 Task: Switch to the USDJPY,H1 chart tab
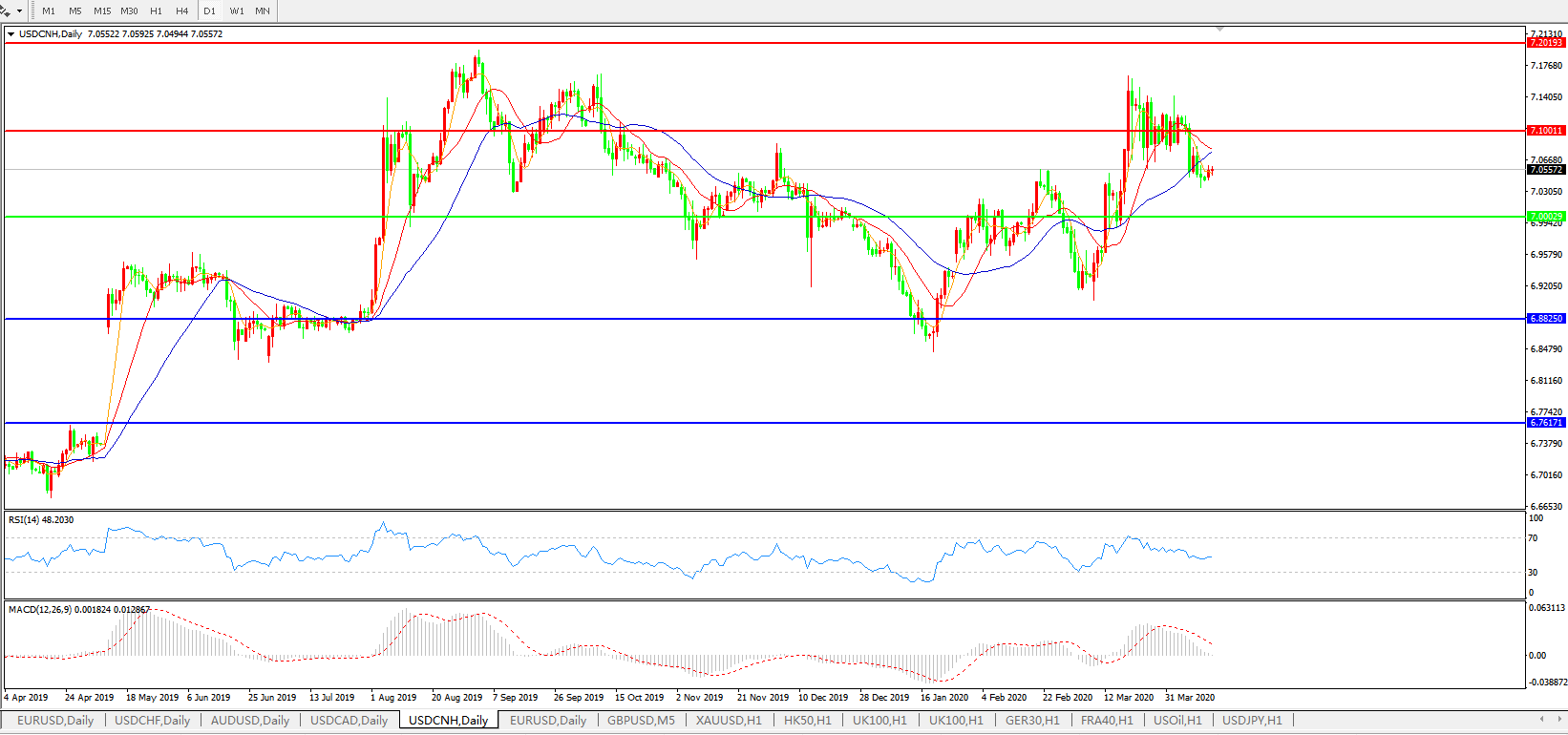(1252, 721)
